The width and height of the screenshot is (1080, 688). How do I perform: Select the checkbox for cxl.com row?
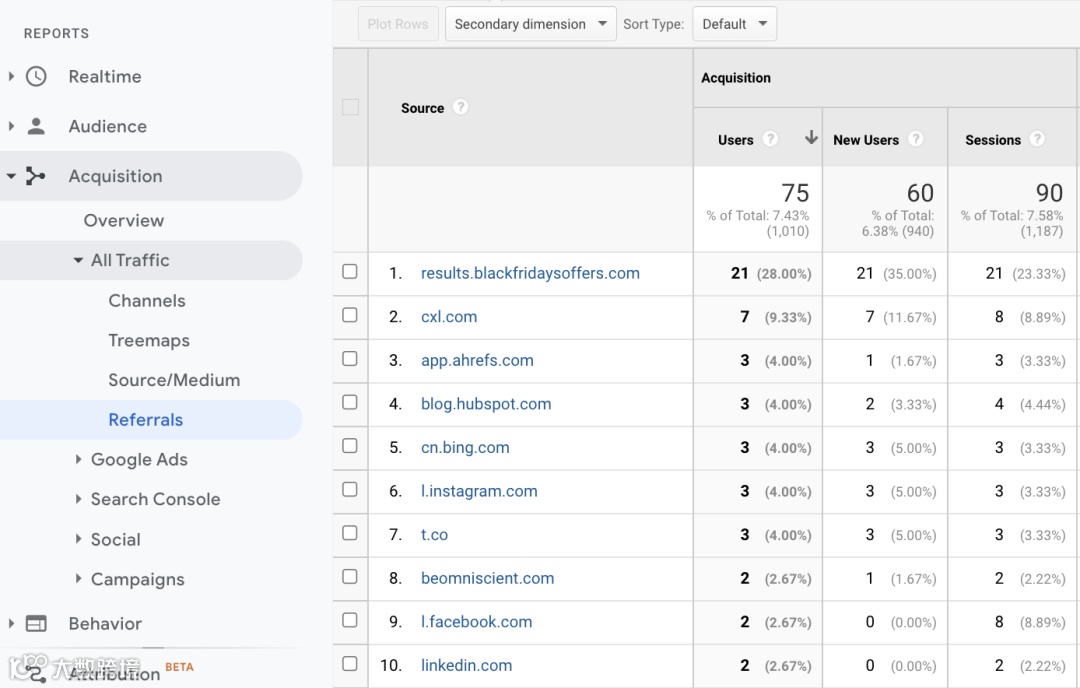(x=350, y=315)
